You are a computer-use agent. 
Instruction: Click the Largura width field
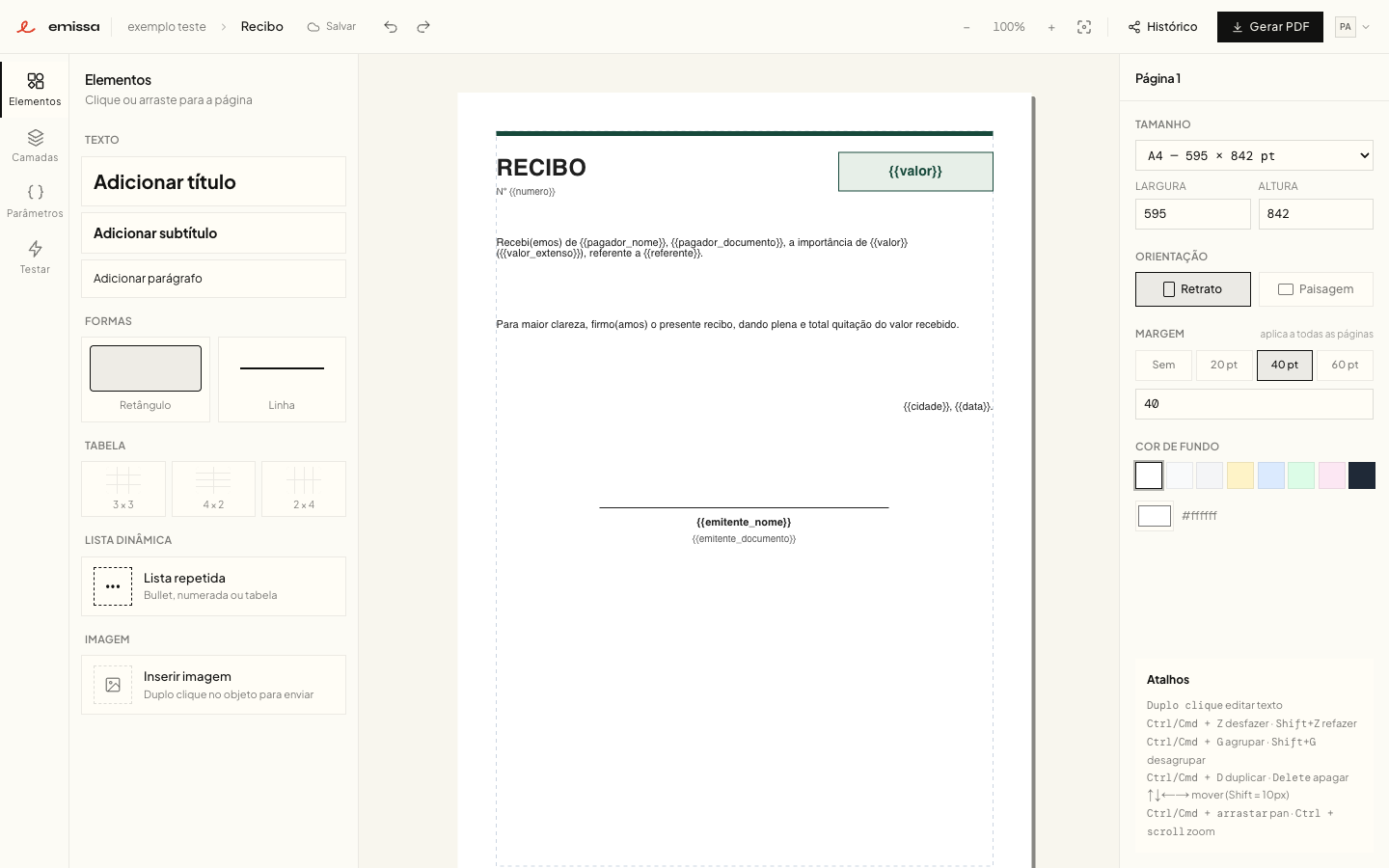click(x=1193, y=214)
